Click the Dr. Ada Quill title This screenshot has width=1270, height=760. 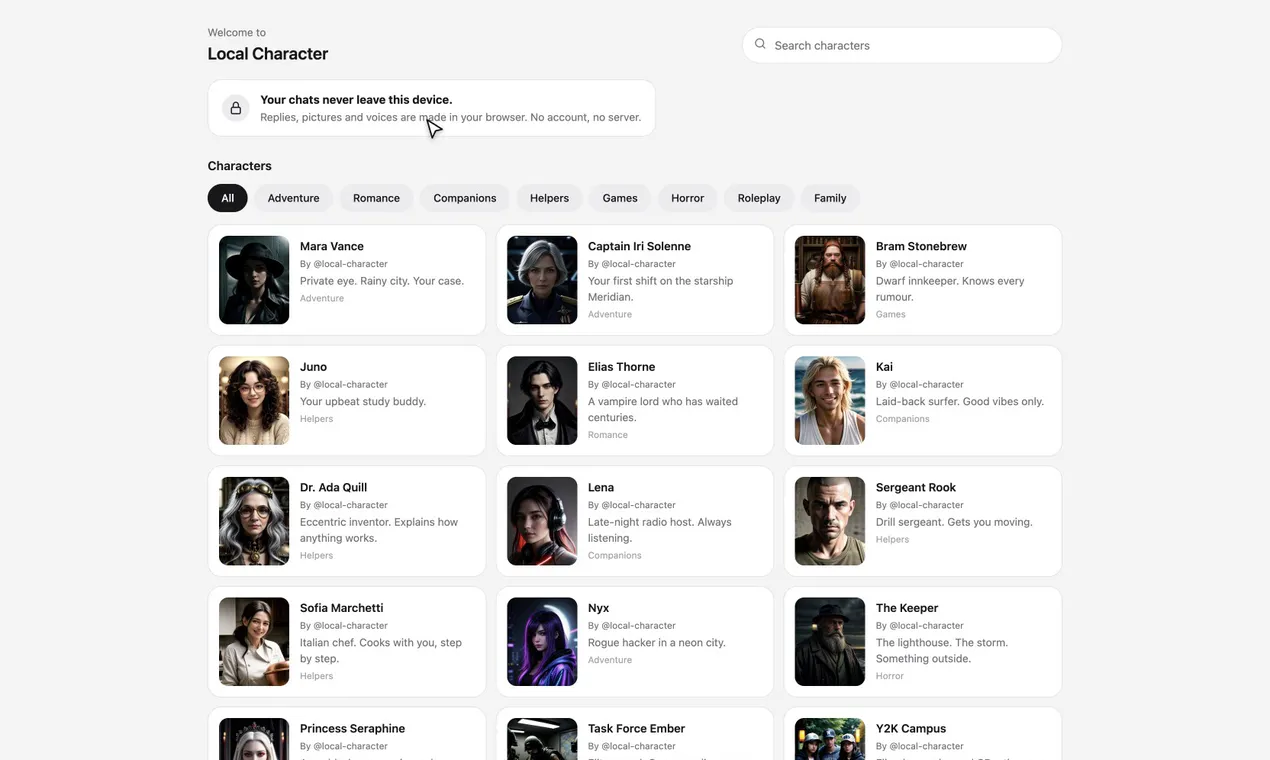coord(333,488)
